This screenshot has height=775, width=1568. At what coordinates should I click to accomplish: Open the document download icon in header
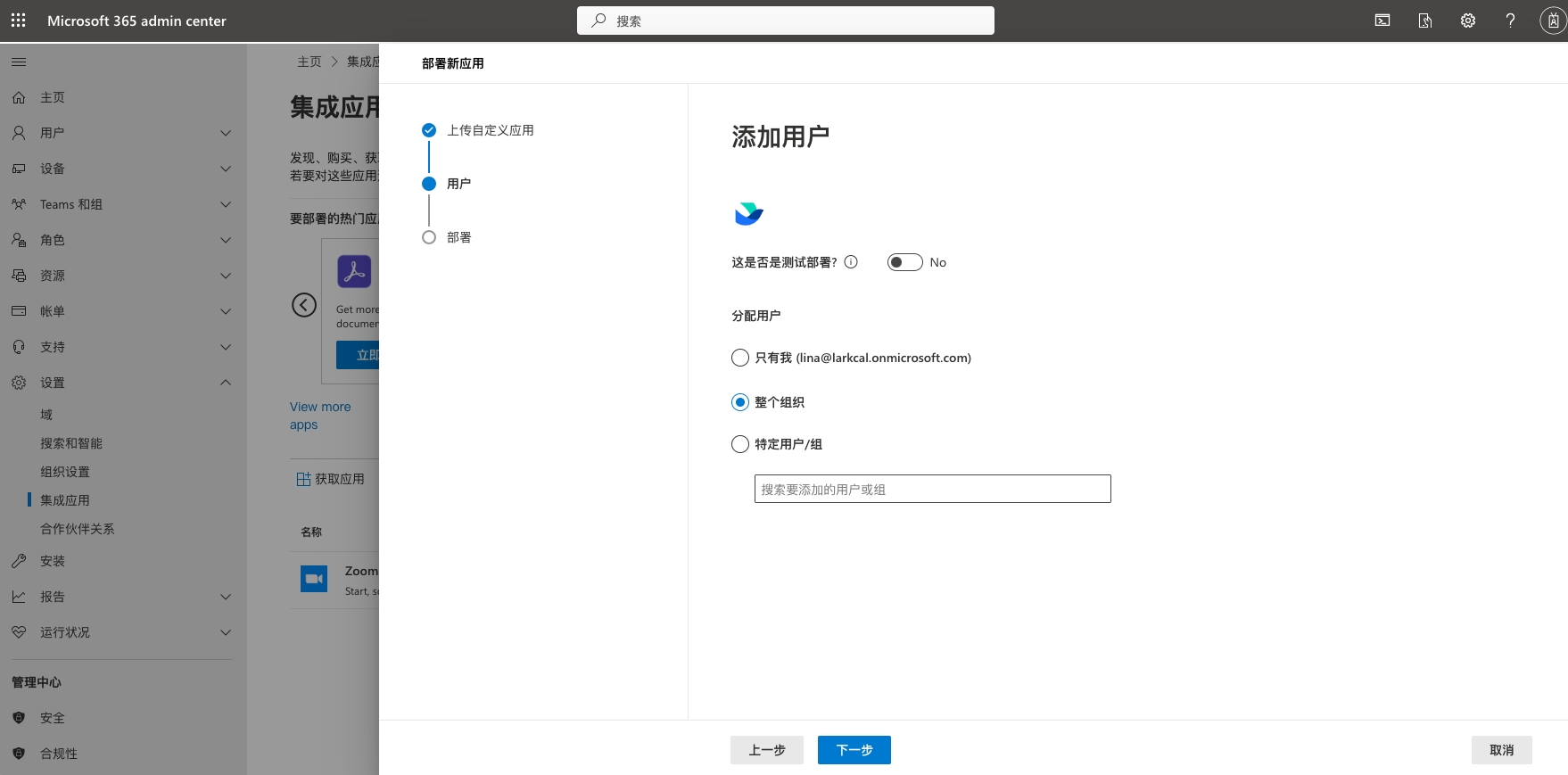click(x=1425, y=21)
